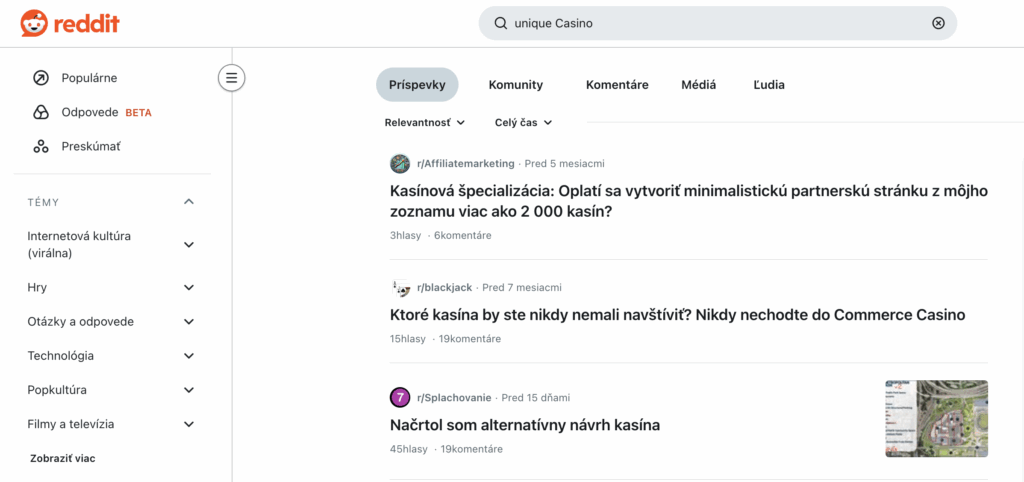The width and height of the screenshot is (1024, 482).
Task: Switch to the Komunity tab
Action: click(515, 85)
